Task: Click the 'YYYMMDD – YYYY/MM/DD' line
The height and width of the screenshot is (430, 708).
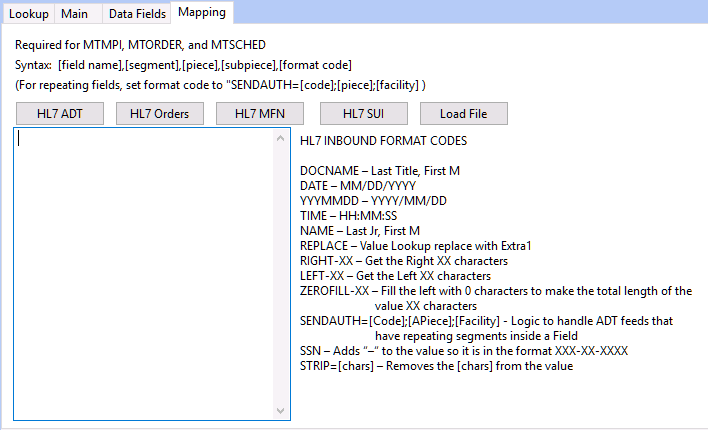Action: pos(373,201)
